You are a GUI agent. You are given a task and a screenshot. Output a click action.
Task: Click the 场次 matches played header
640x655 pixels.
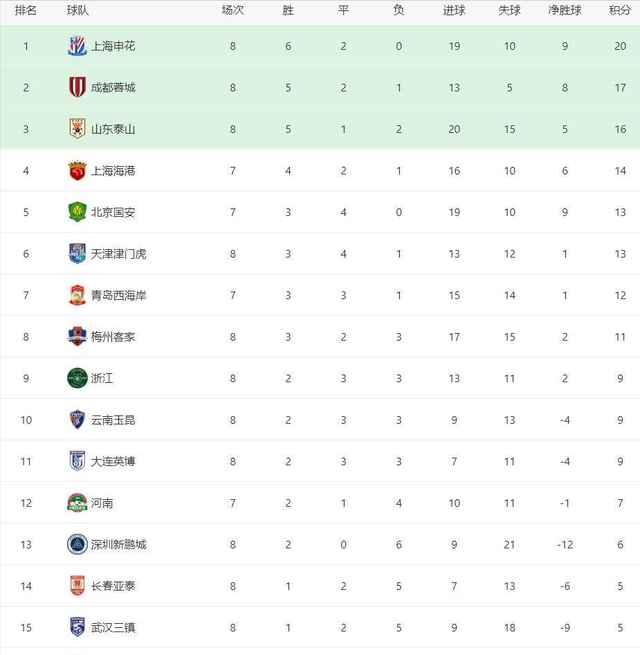tap(232, 10)
